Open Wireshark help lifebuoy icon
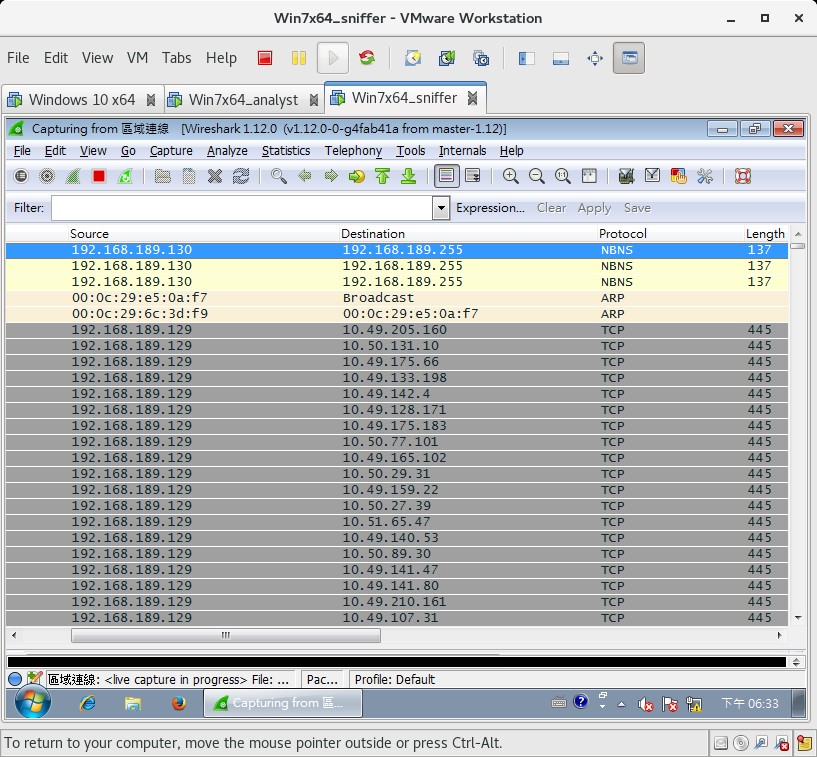The width and height of the screenshot is (817, 757). (x=742, y=176)
